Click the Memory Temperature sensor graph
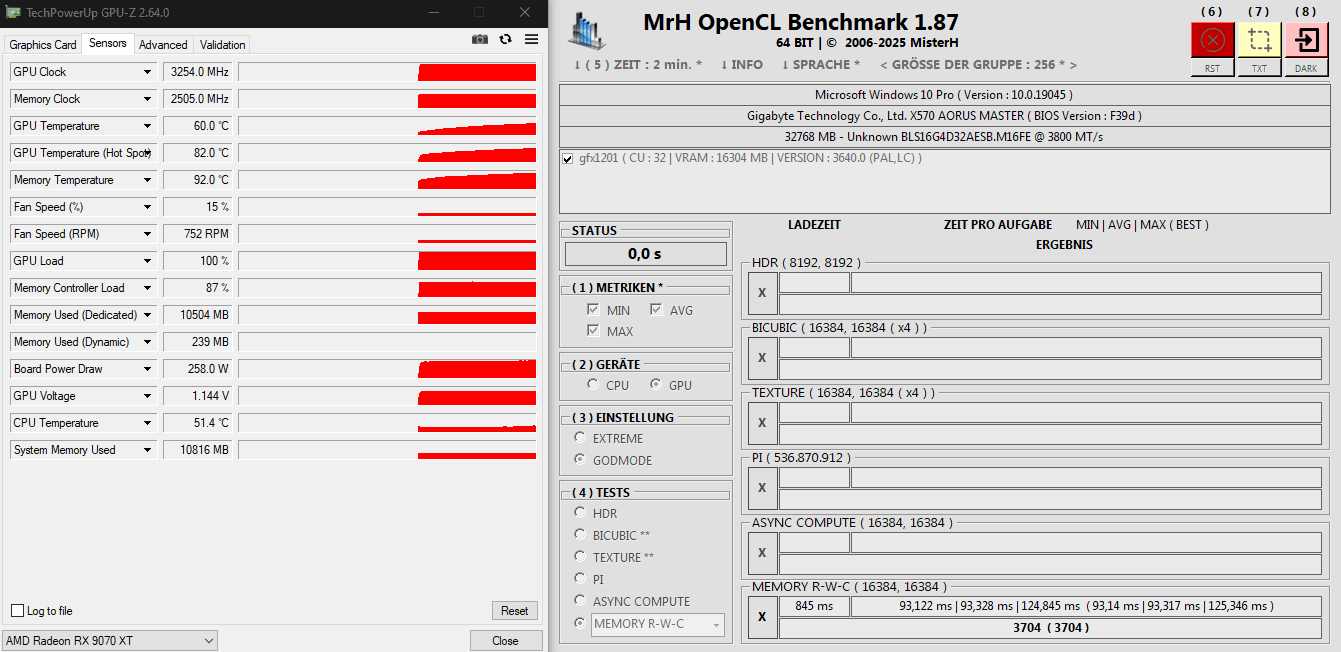 point(388,180)
